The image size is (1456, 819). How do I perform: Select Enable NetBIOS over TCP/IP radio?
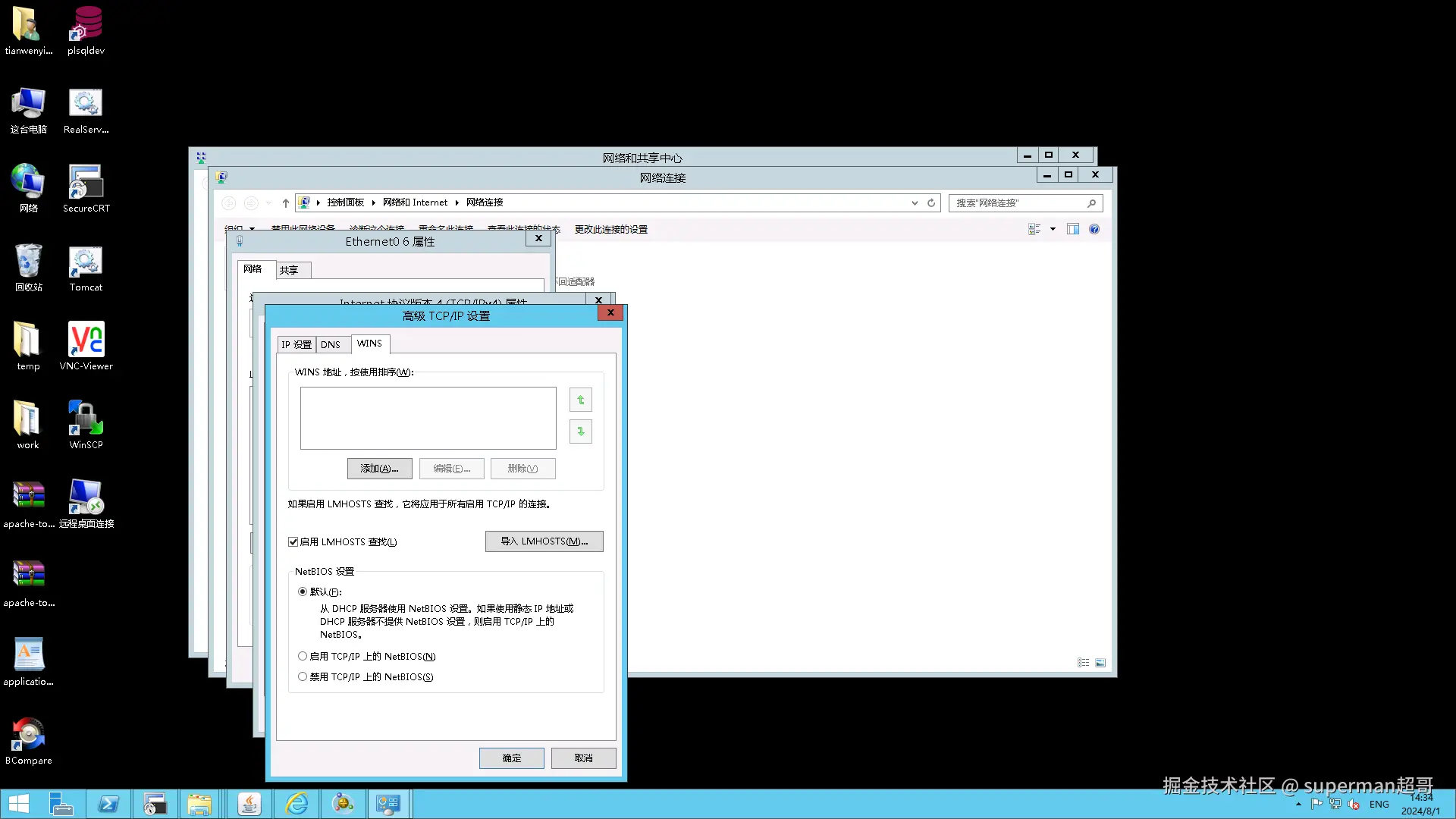[x=303, y=657]
